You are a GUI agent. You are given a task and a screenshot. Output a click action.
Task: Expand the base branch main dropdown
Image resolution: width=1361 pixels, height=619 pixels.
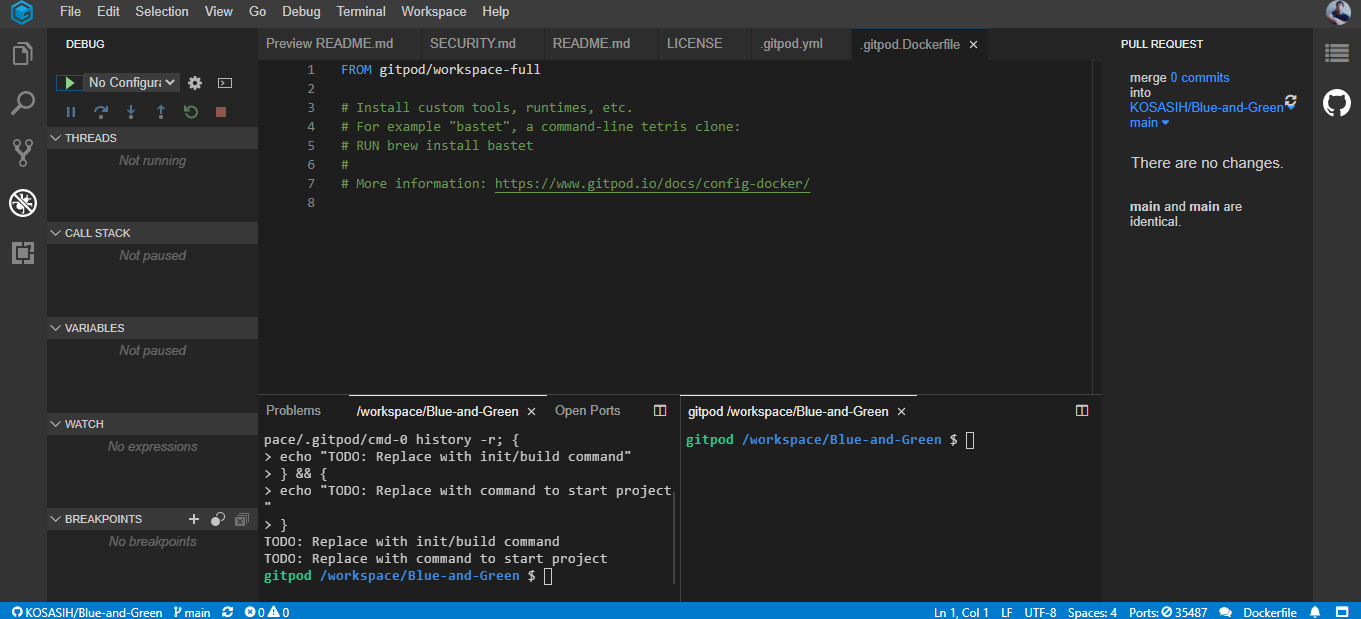coord(1150,123)
